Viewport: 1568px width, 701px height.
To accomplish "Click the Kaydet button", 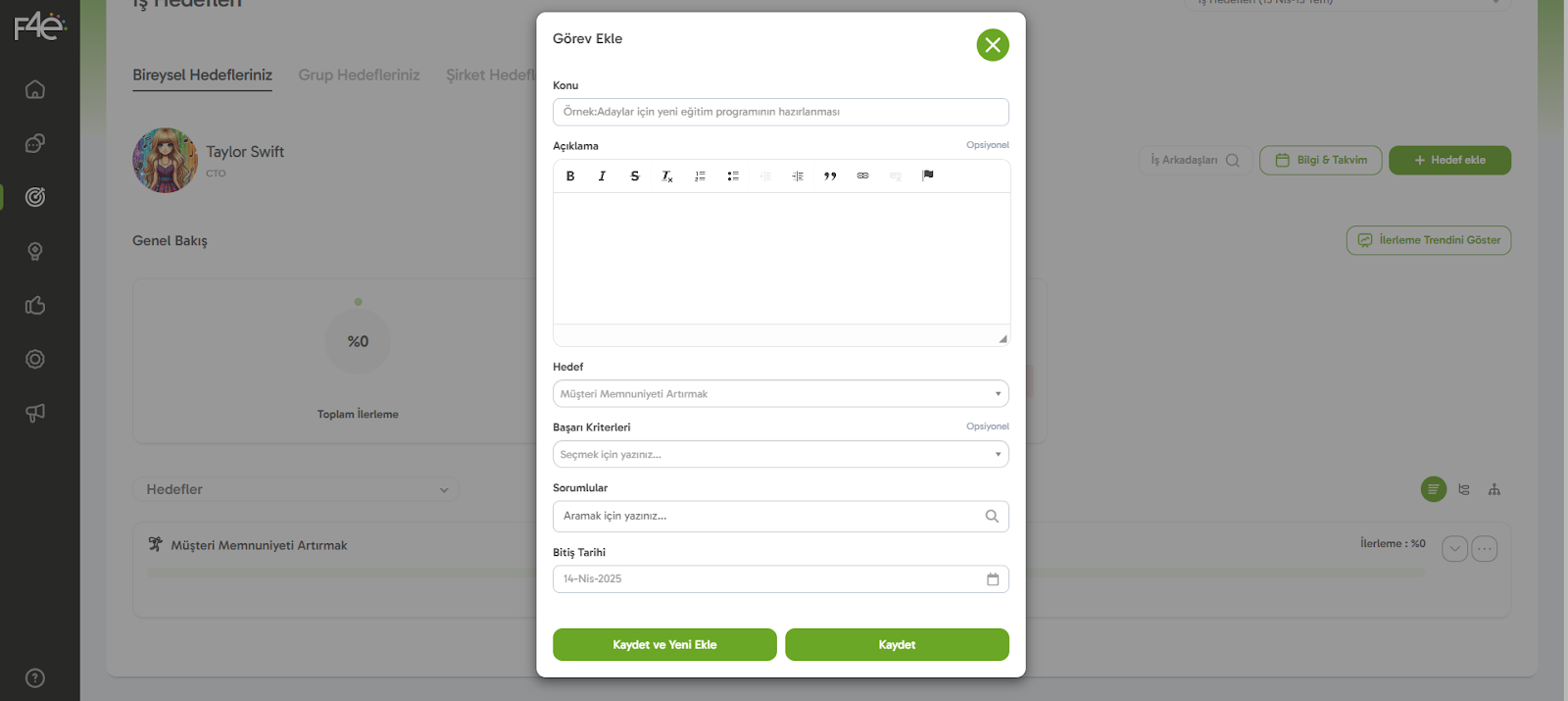I will (x=897, y=645).
